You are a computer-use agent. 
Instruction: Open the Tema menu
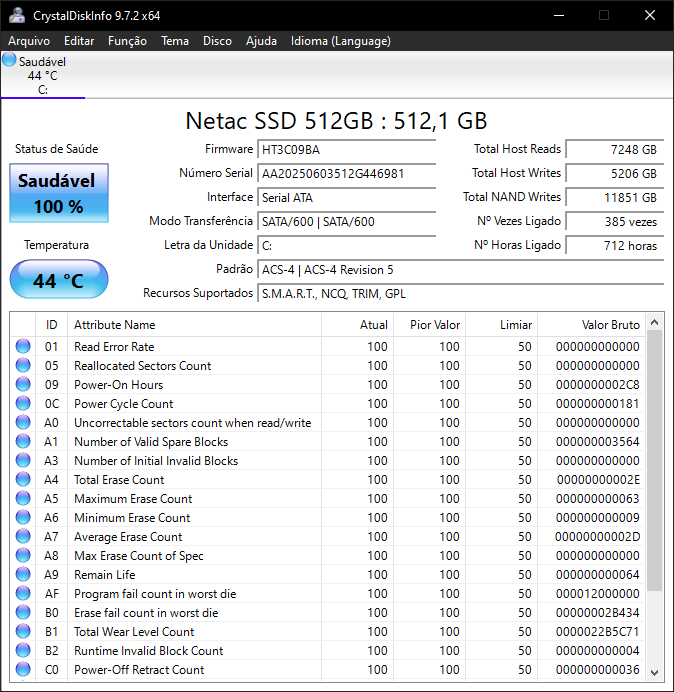(175, 41)
